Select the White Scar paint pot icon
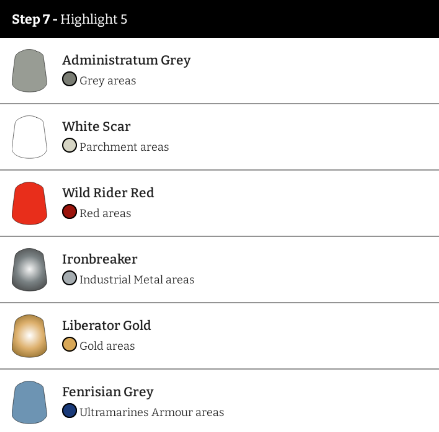439x432 pixels. click(x=29, y=137)
